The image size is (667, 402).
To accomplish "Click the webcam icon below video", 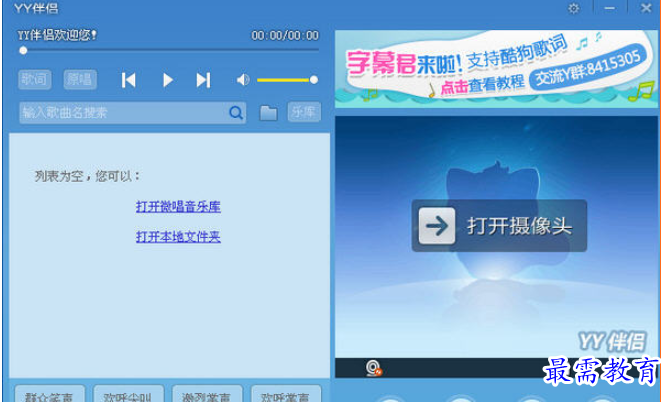I will click(x=373, y=368).
